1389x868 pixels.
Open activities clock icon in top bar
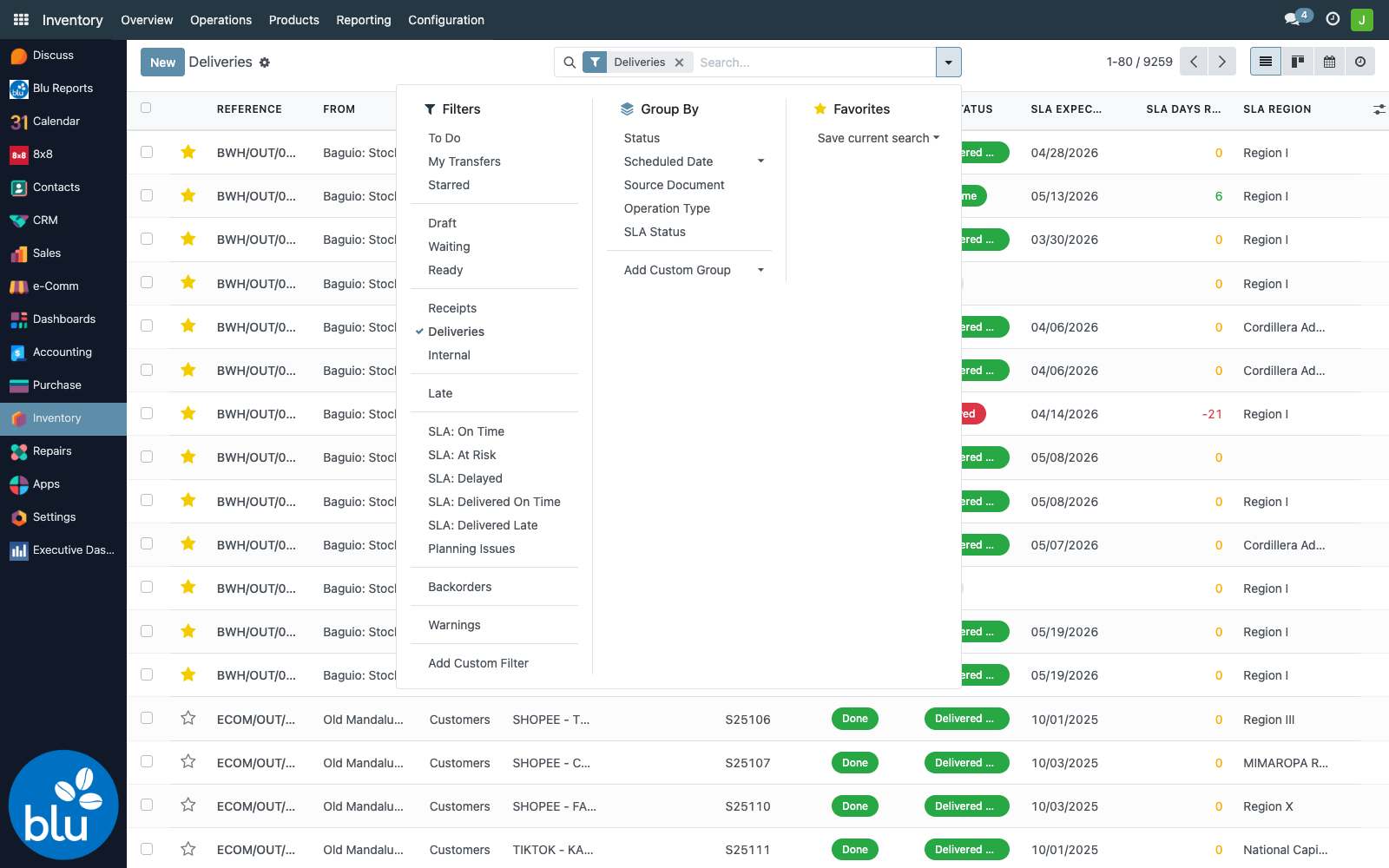coord(1333,19)
